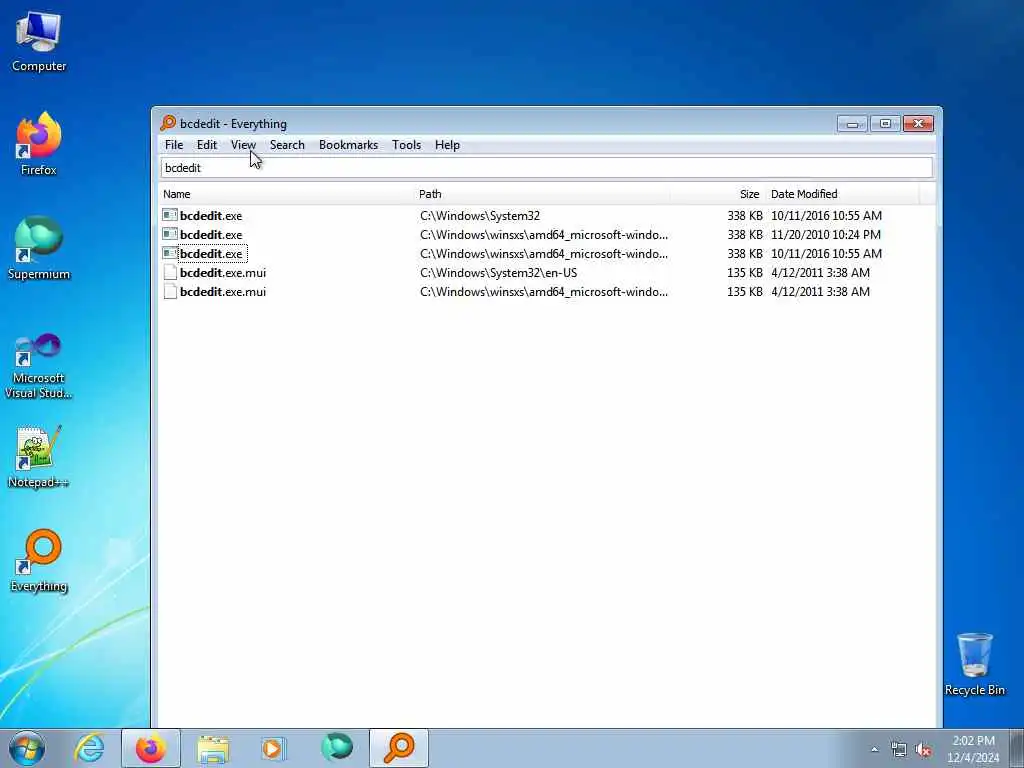Open the Search menu
Screen dimensions: 1024x768
coord(287,145)
